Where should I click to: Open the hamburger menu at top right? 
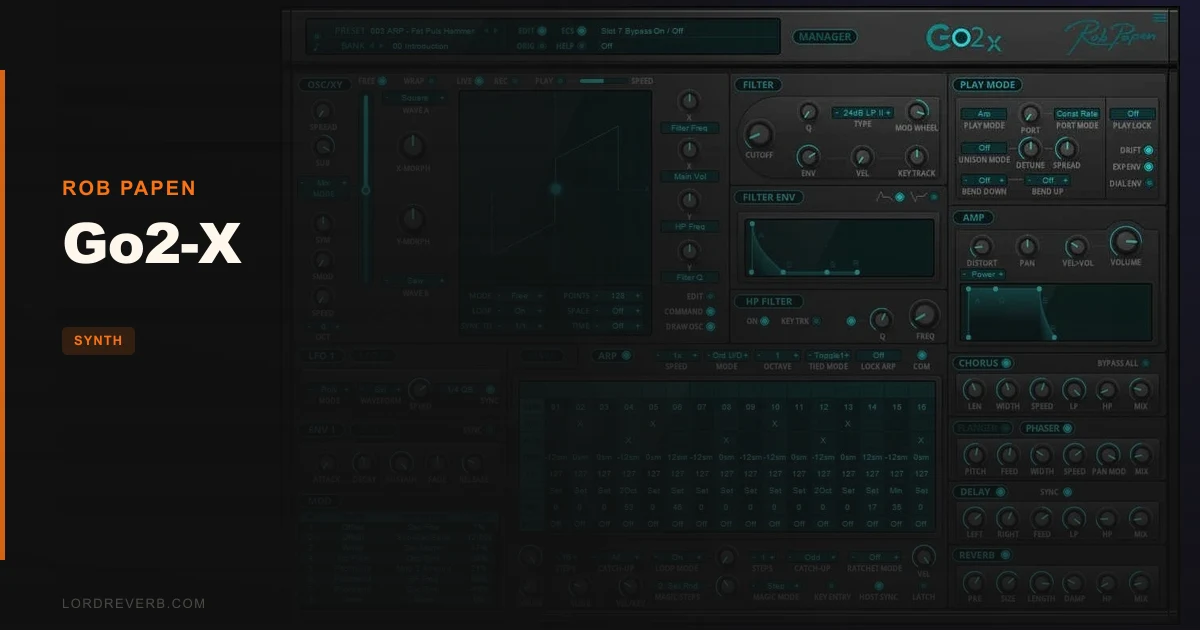pyautogui.click(x=1159, y=17)
